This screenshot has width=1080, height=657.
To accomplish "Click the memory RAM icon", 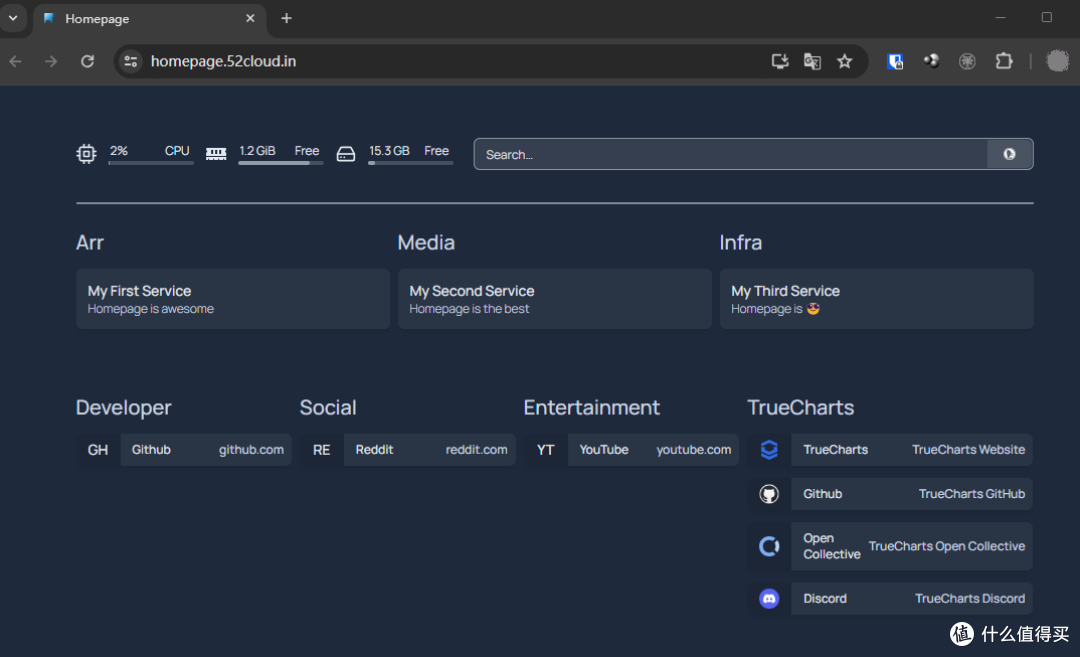I will tap(216, 154).
